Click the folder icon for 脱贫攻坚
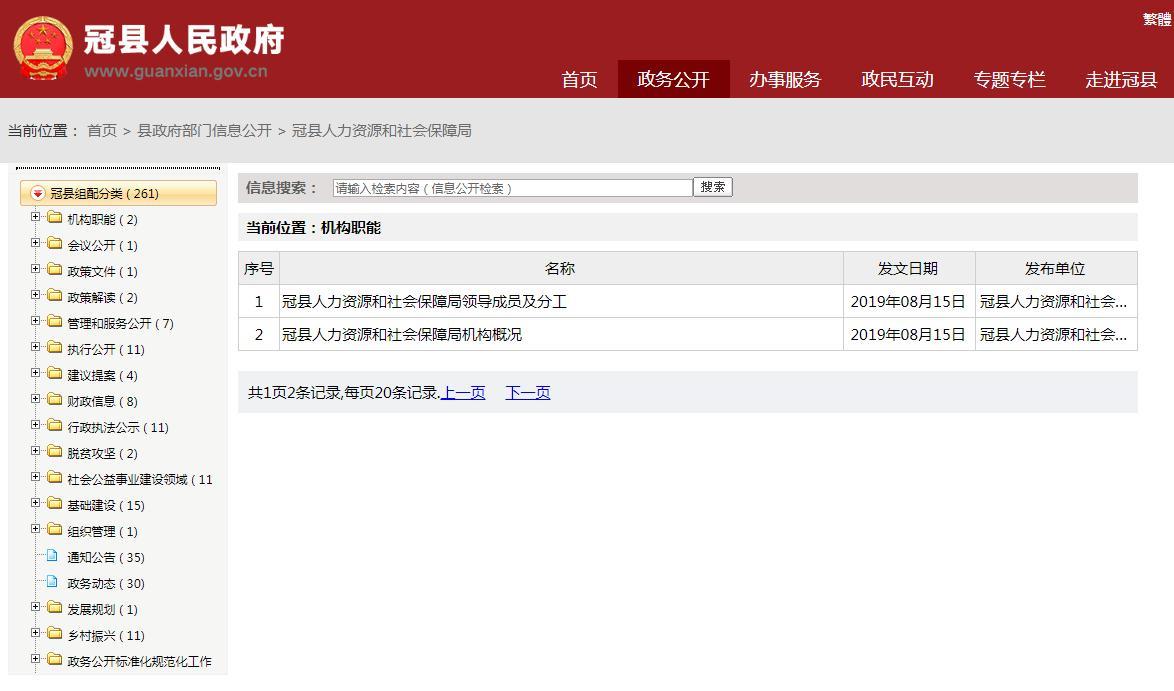 click(x=55, y=452)
